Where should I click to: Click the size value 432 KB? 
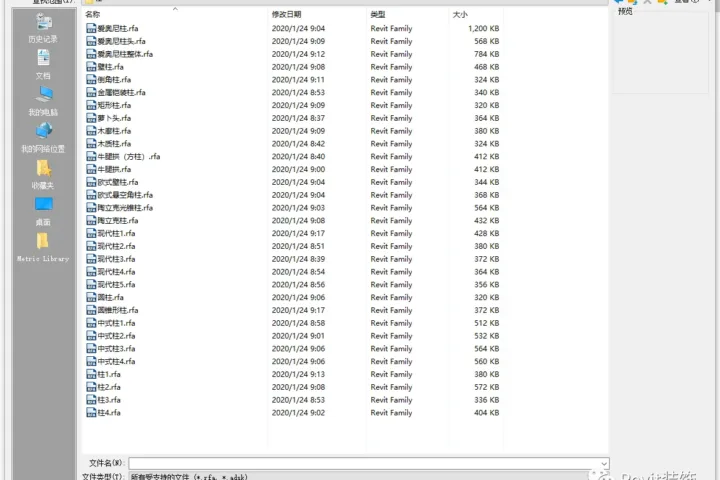487,221
